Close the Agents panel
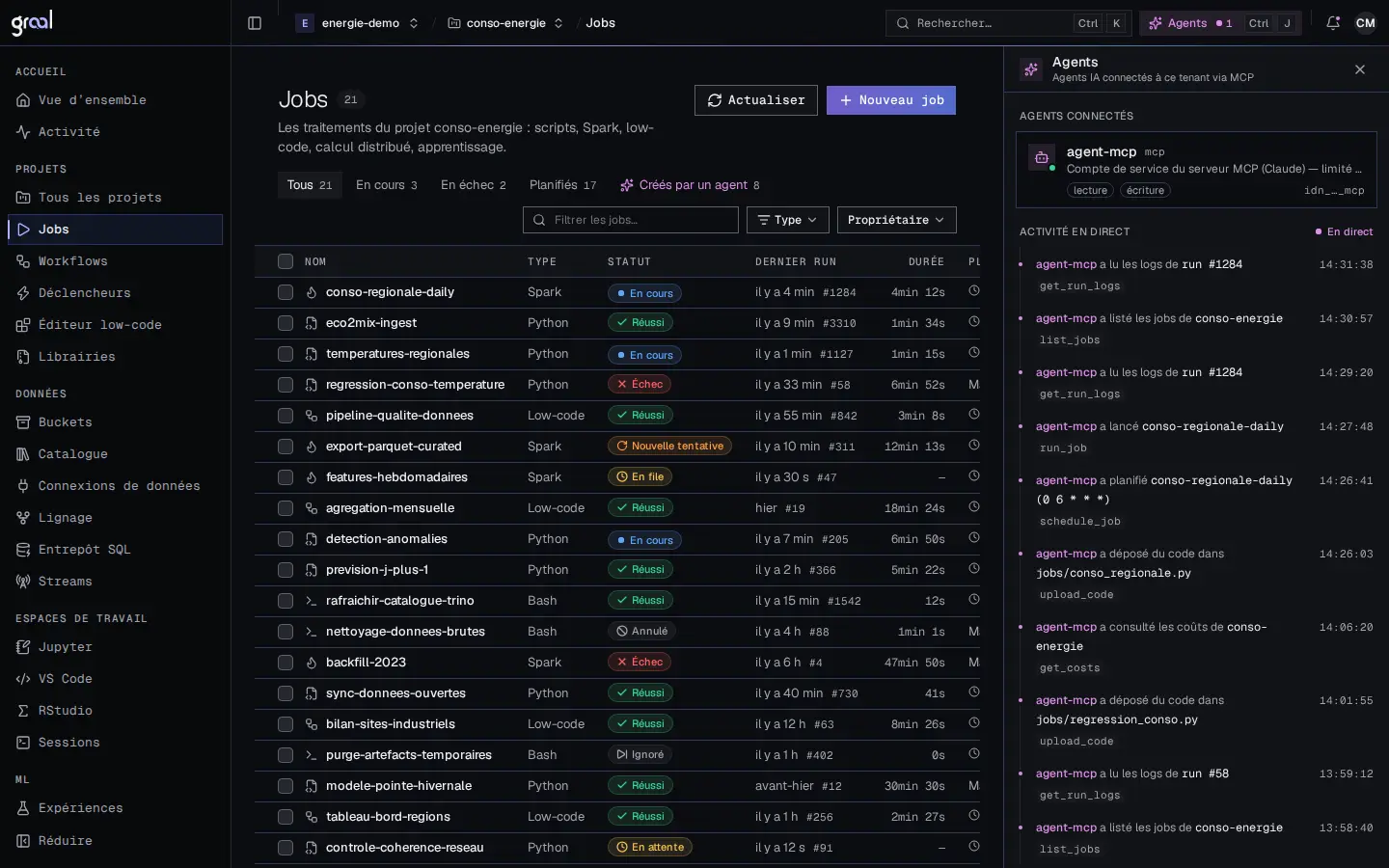Screen dimensions: 1389x868 (x=1360, y=69)
